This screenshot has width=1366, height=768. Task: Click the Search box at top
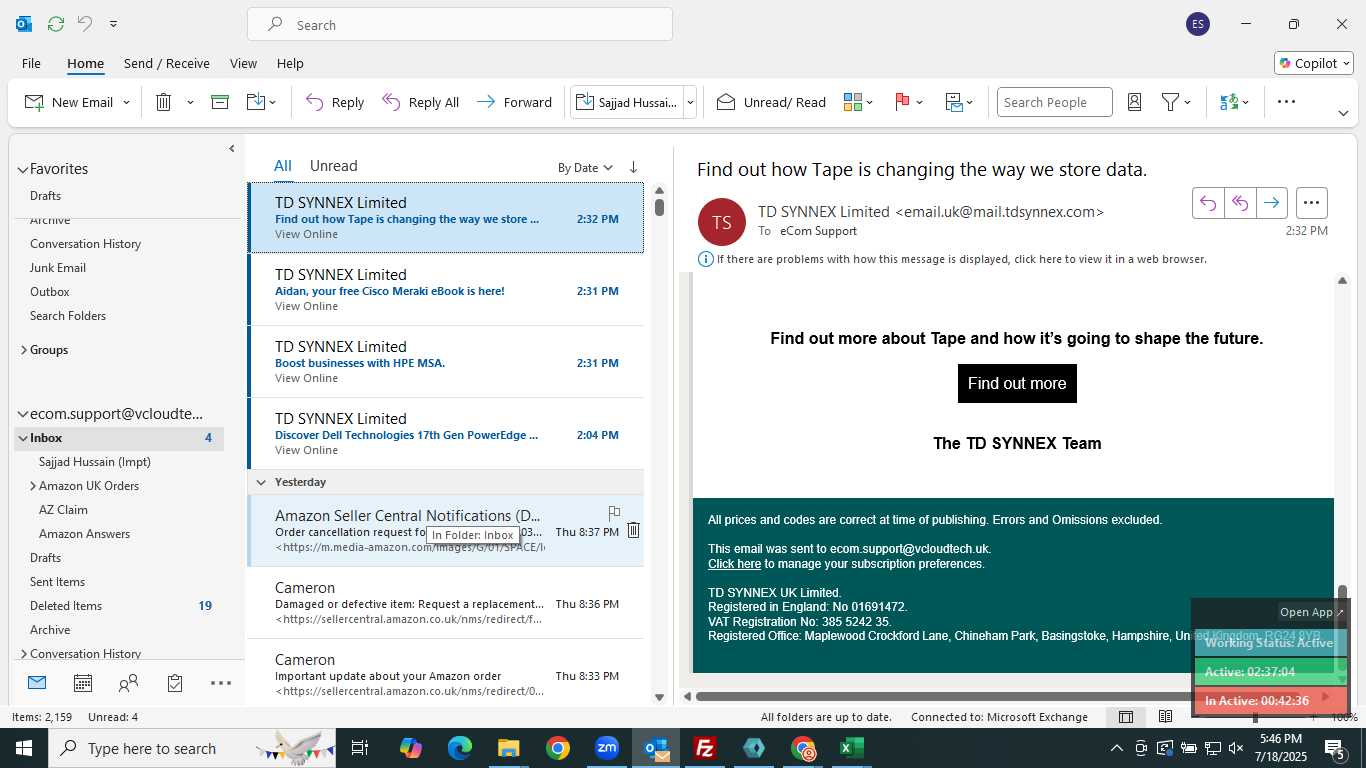tap(460, 25)
